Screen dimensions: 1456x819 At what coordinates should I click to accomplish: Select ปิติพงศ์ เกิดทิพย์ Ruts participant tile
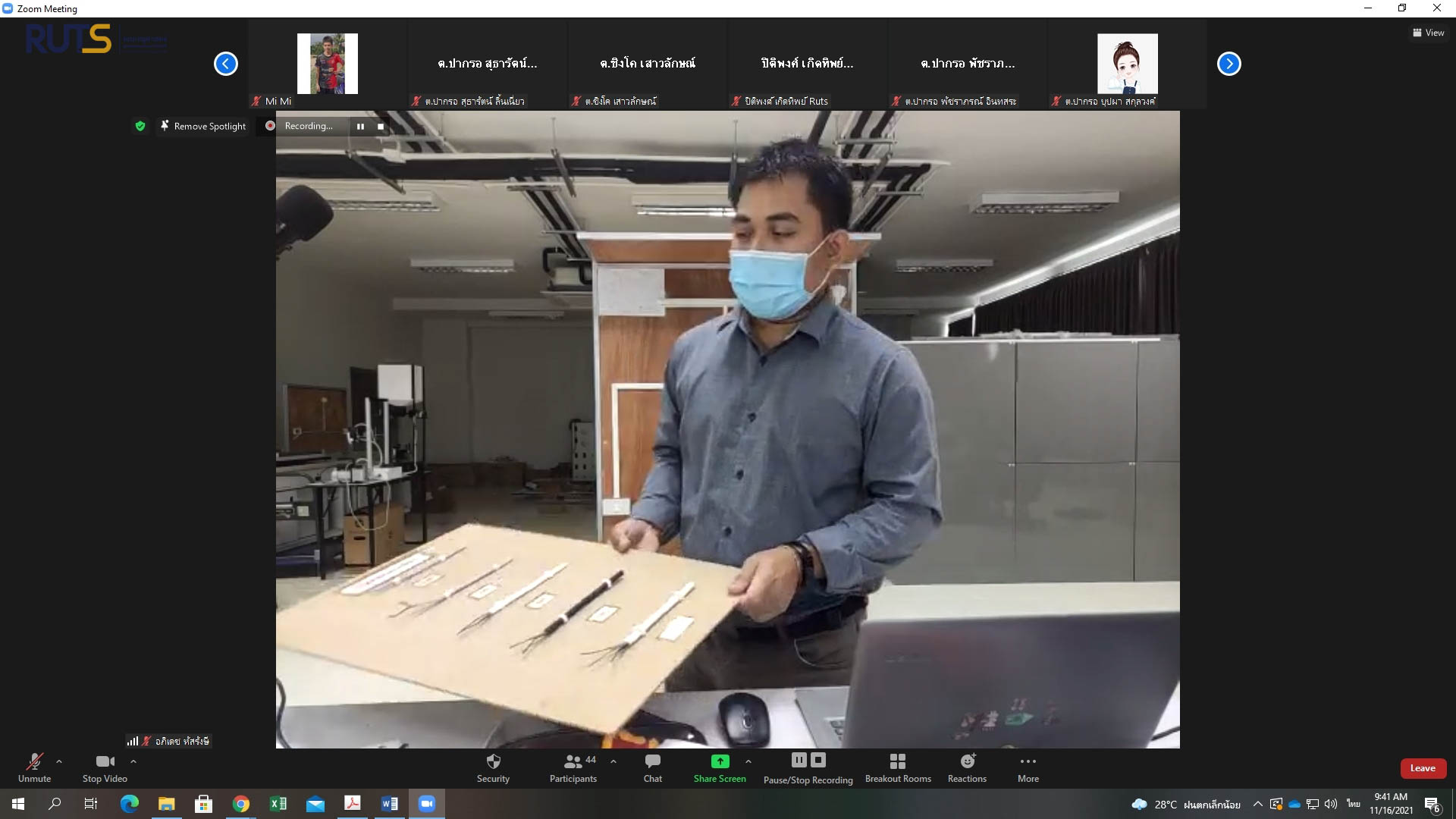[x=808, y=64]
